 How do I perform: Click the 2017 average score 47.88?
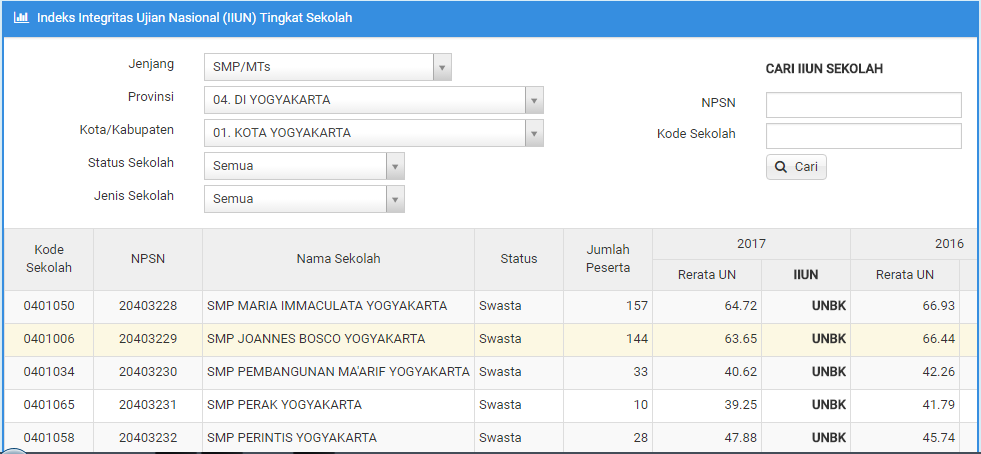743,437
